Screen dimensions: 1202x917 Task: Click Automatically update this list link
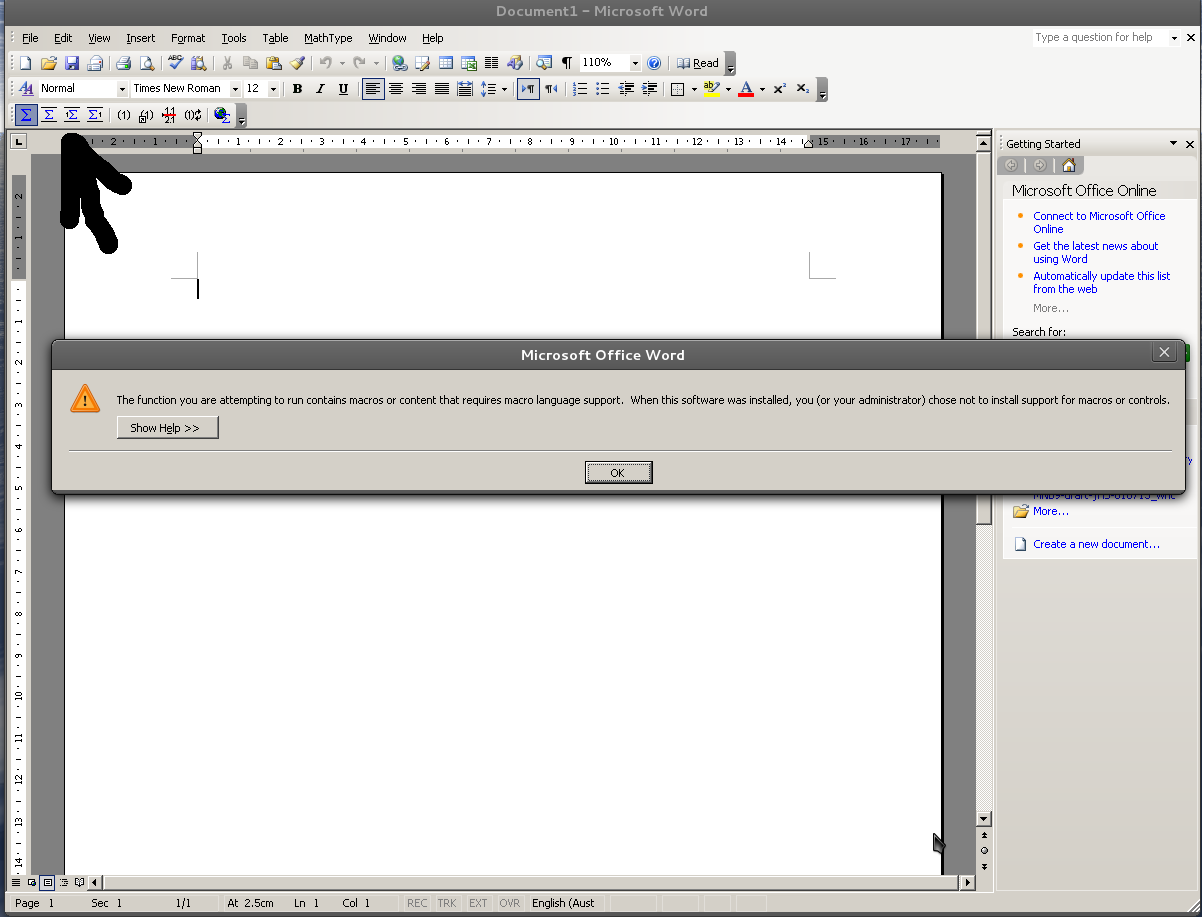(x=1101, y=282)
